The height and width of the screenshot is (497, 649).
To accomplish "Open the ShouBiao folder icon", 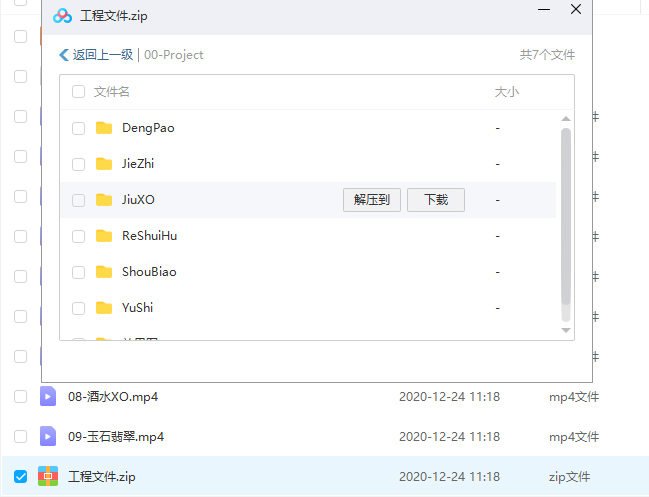I will tap(103, 272).
